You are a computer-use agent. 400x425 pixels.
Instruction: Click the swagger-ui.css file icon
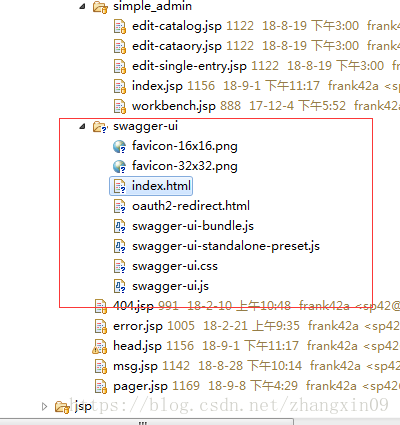tap(120, 266)
